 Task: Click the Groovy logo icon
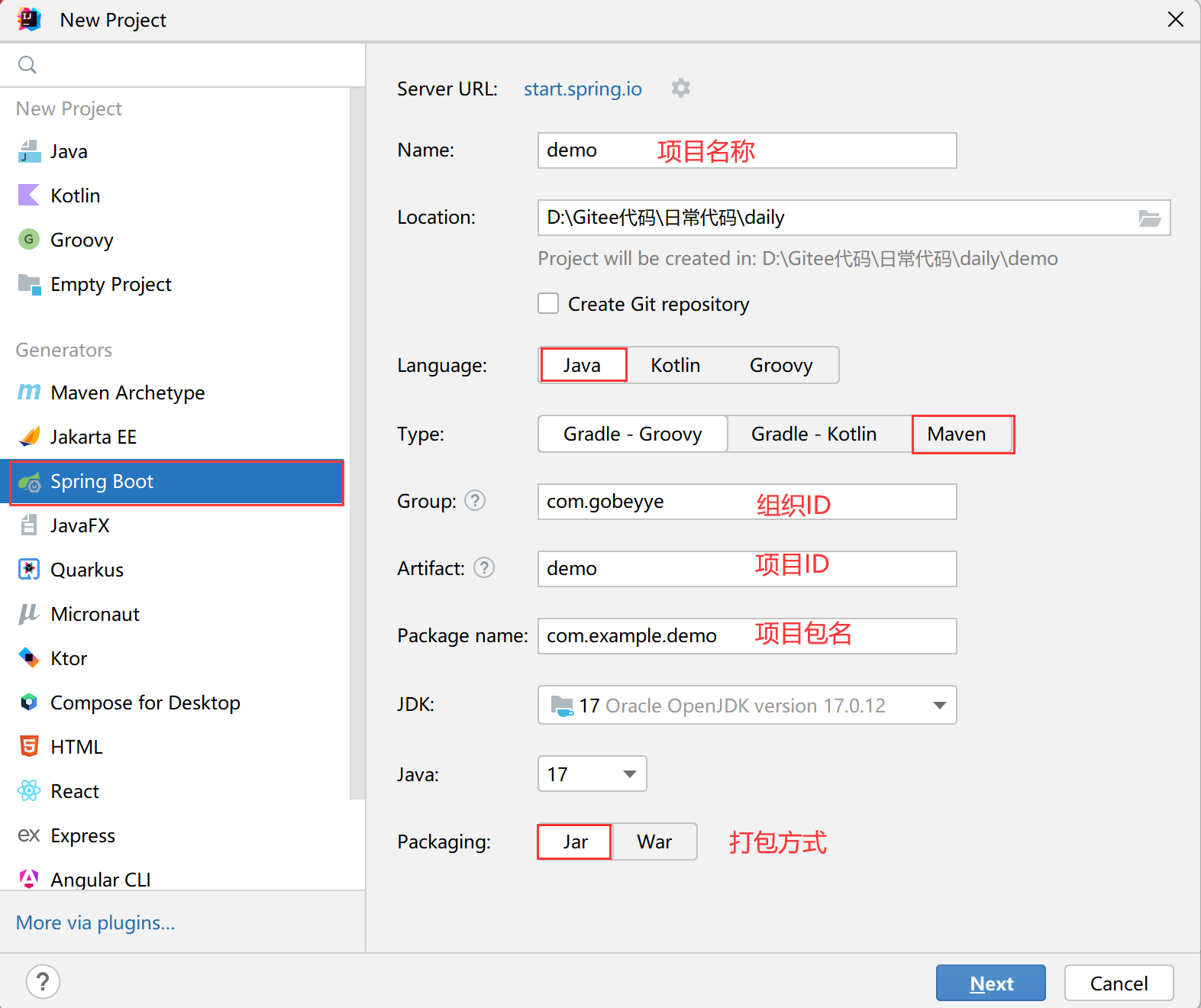29,240
